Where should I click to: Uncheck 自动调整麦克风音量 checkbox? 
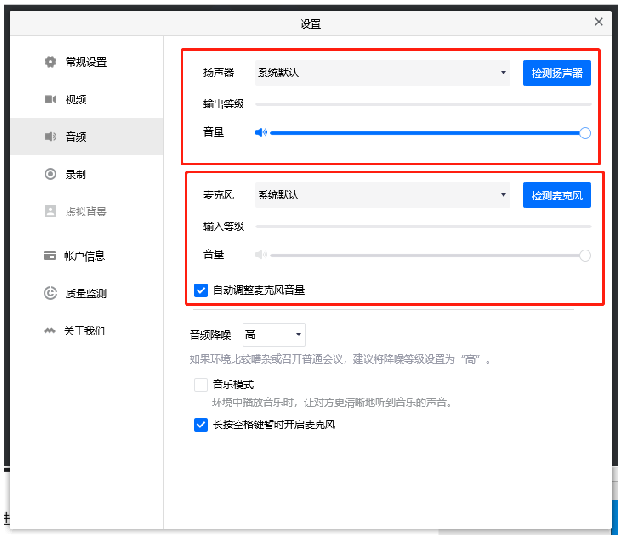tap(201, 290)
